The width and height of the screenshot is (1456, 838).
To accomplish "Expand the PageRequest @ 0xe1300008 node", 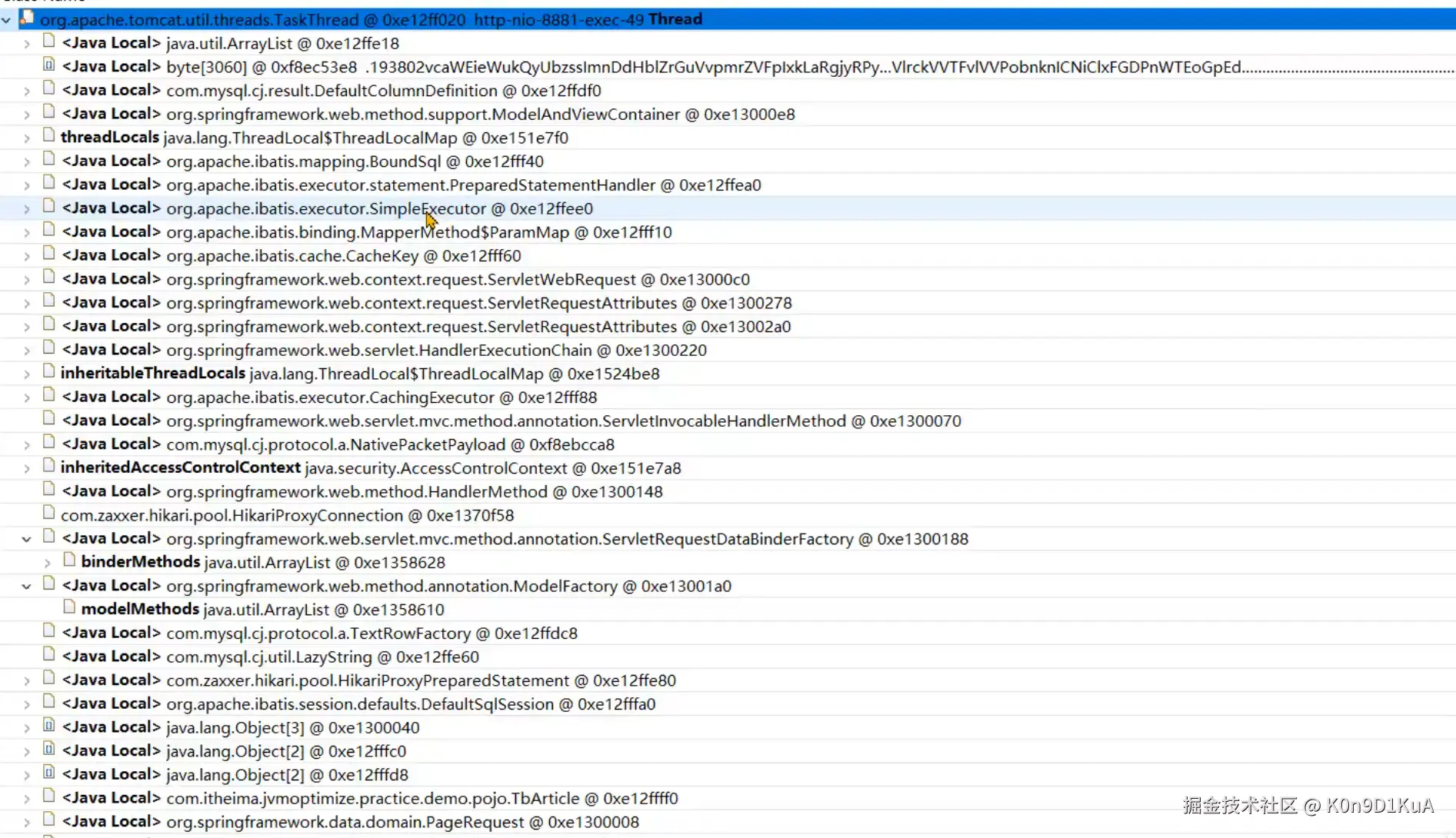I will click(x=27, y=823).
